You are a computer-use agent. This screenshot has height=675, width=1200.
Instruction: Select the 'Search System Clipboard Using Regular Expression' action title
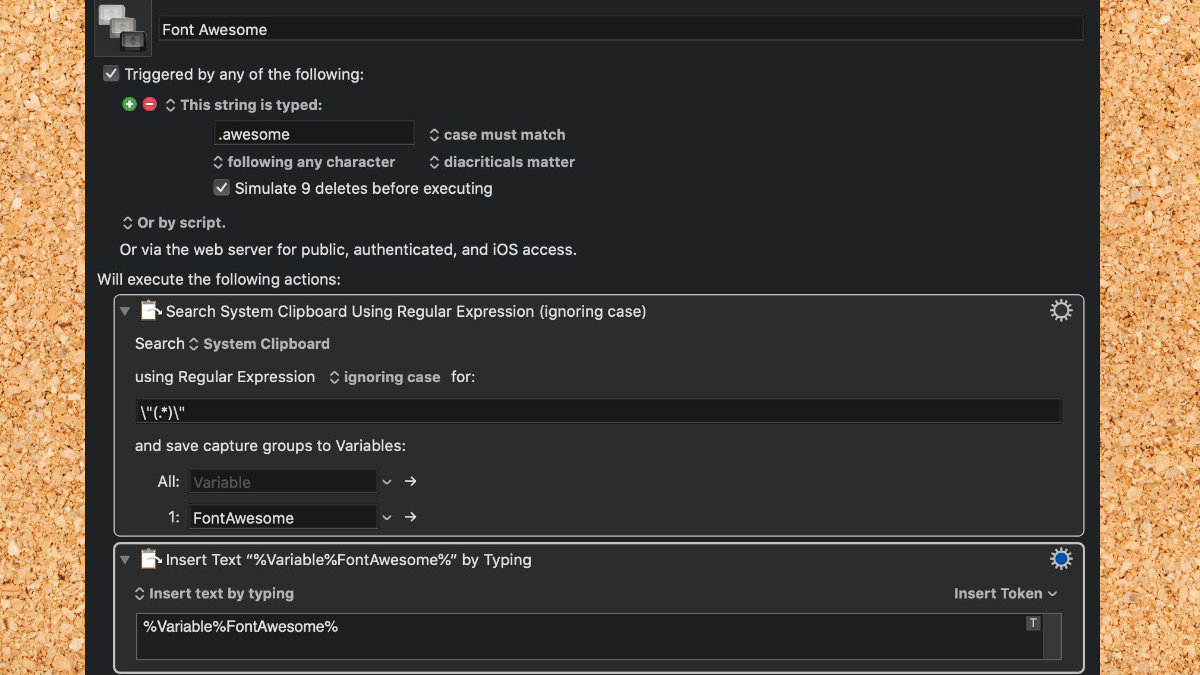point(406,311)
